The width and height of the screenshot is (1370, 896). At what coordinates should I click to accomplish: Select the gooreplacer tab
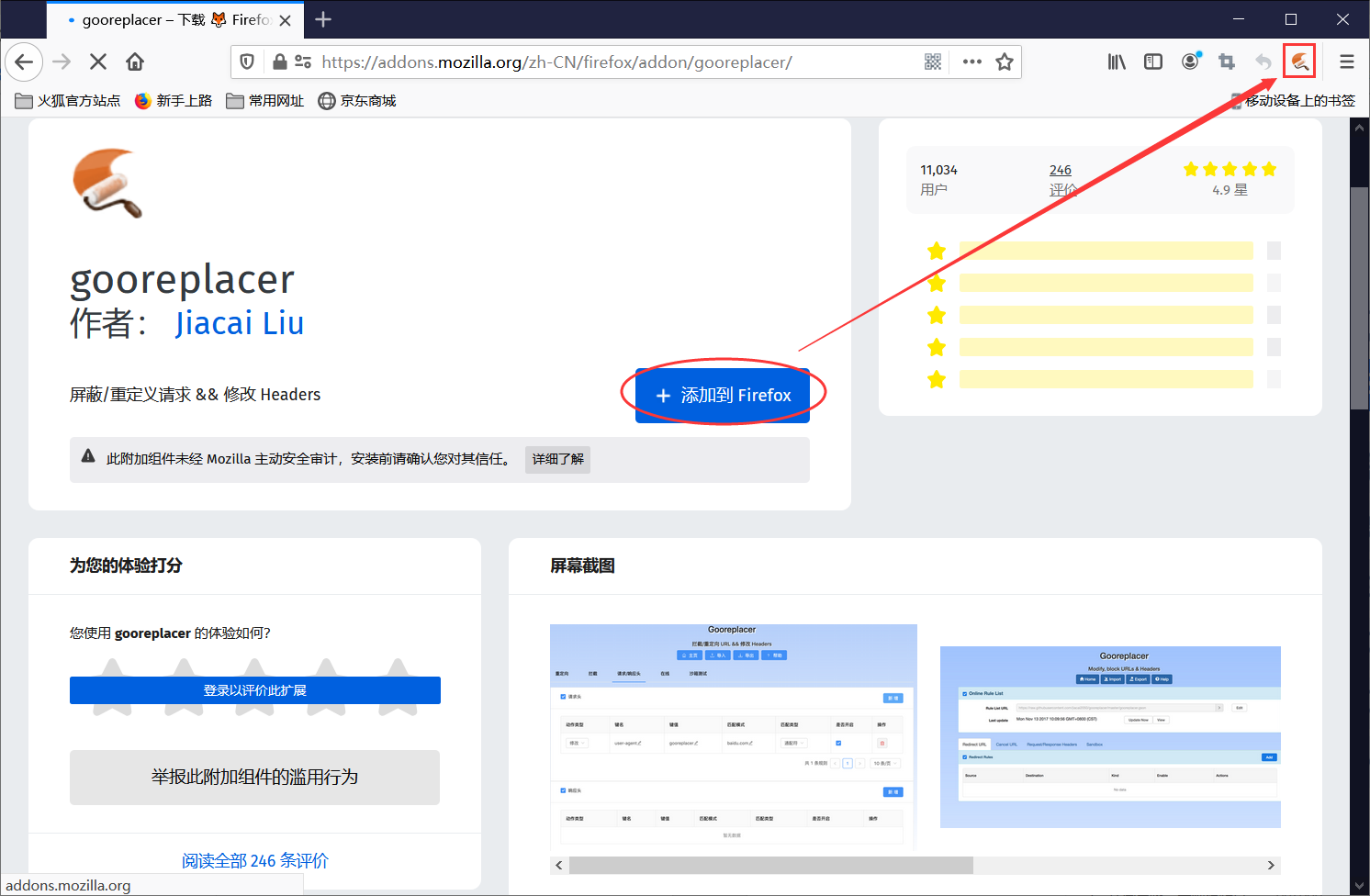coord(174,19)
